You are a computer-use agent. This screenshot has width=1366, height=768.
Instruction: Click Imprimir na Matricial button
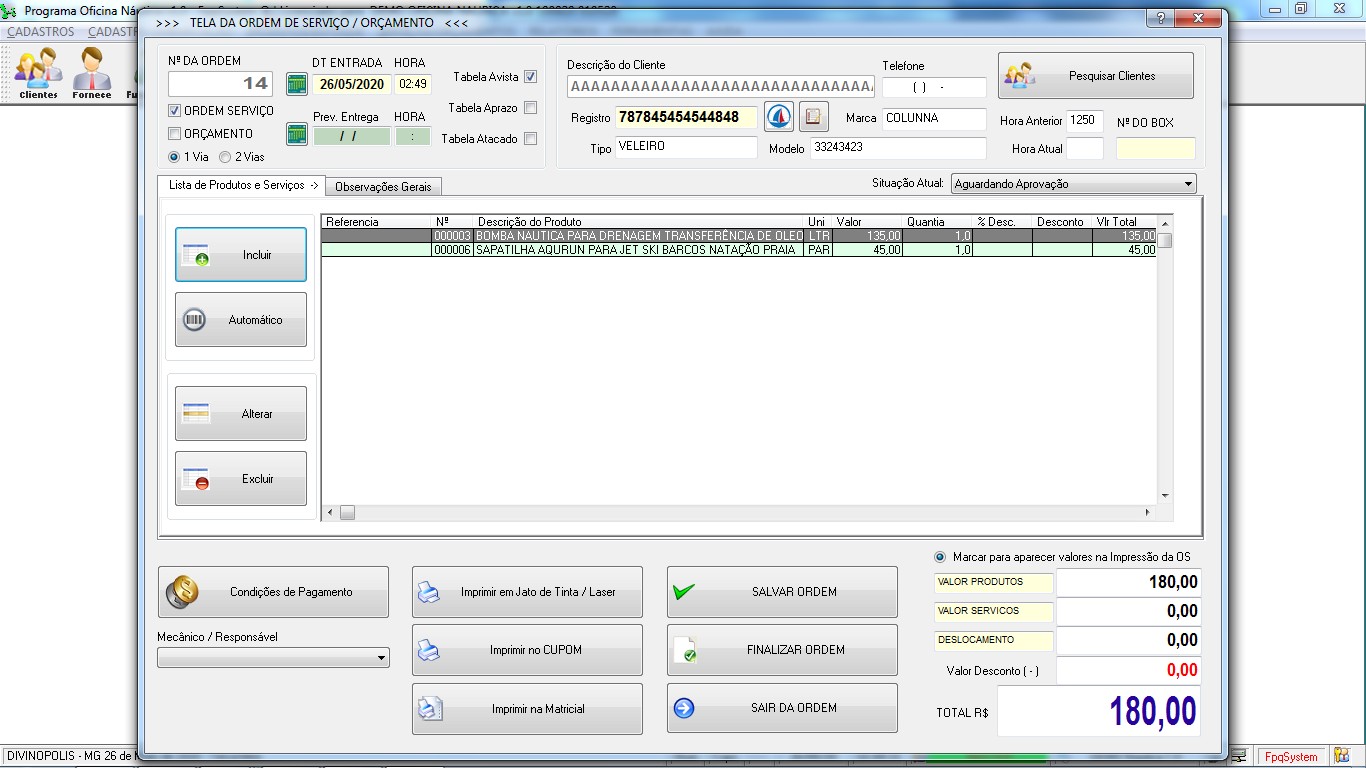527,709
